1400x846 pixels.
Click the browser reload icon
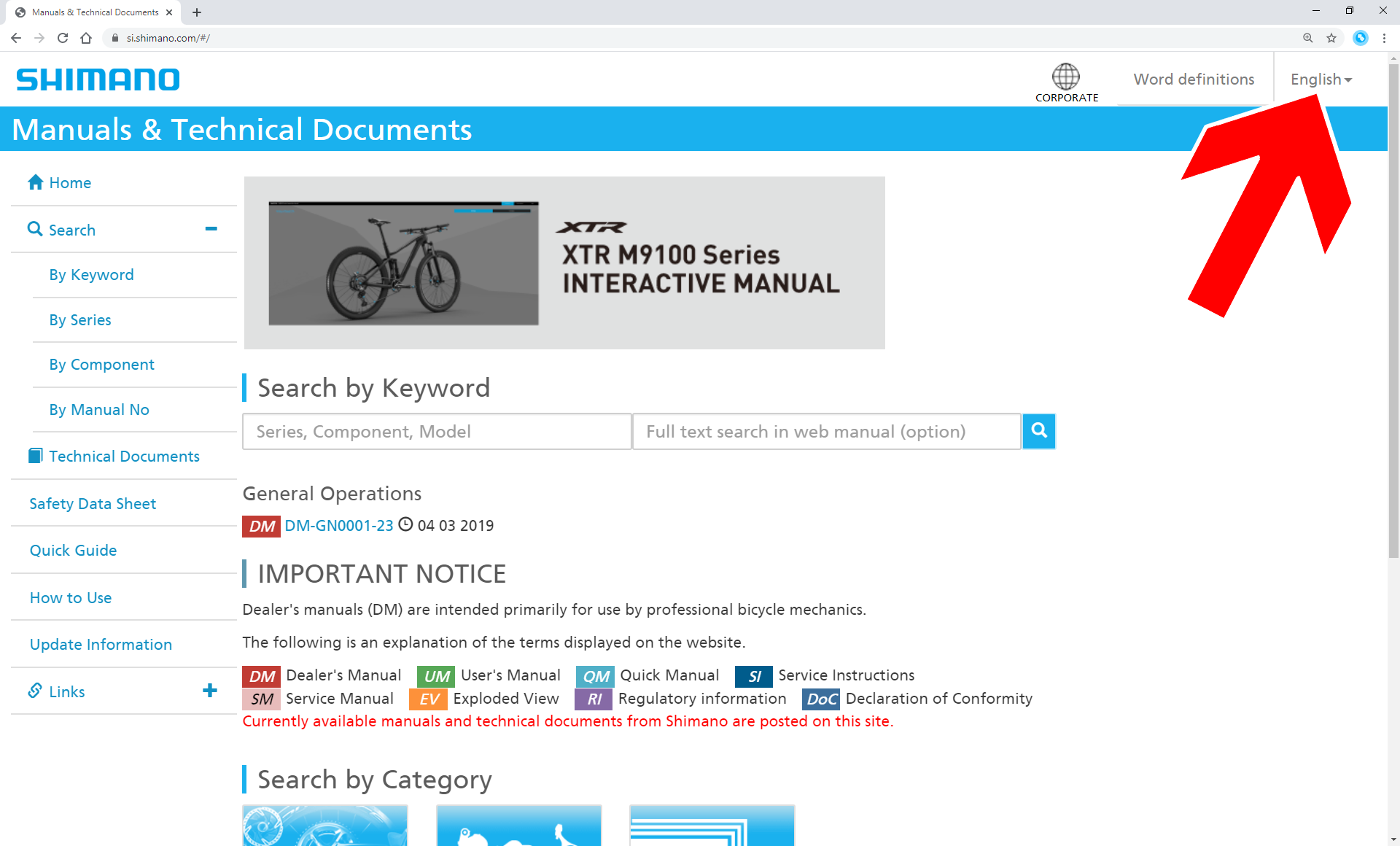tap(63, 38)
